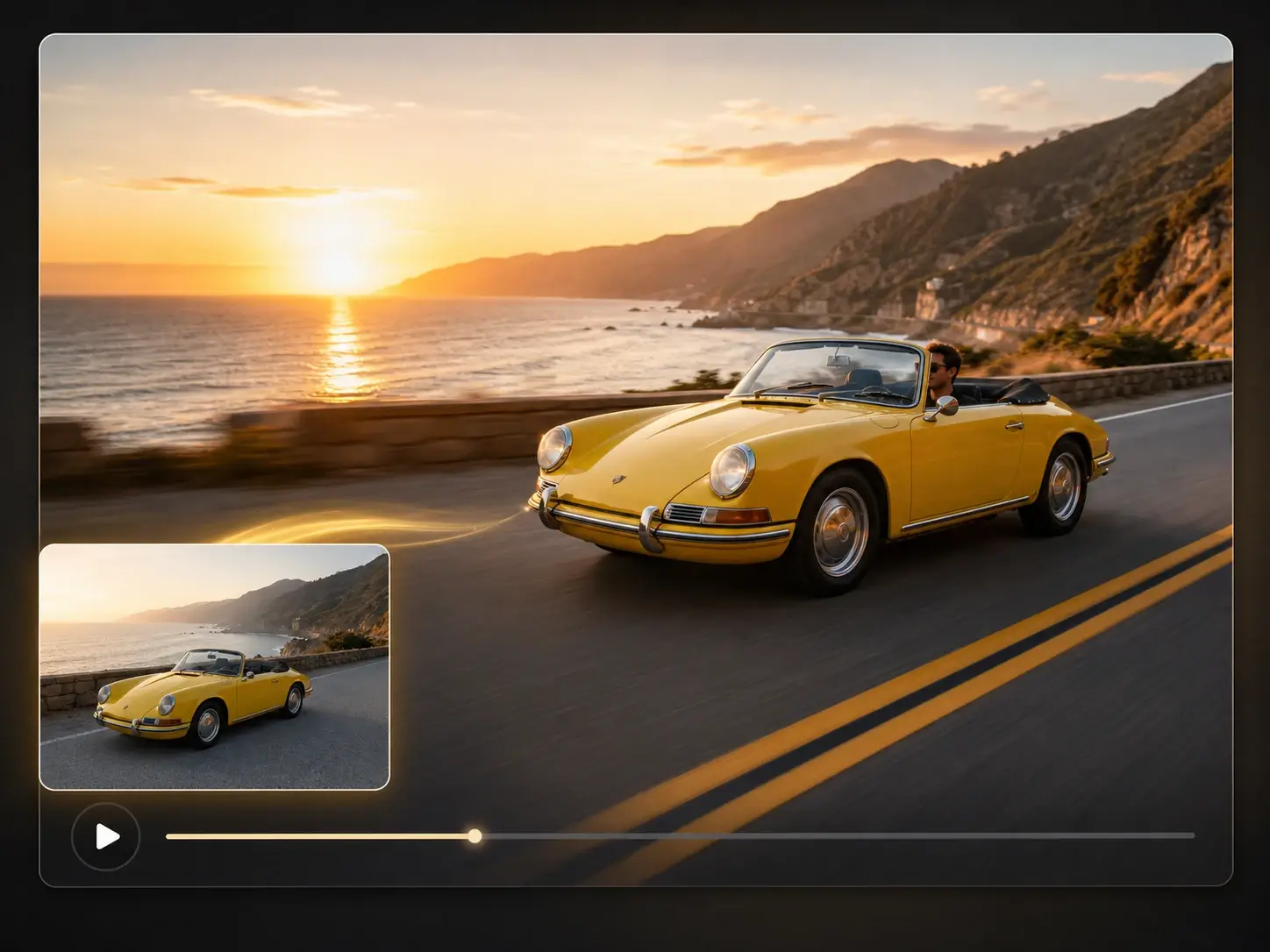Open the inset source image thumbnail

click(214, 667)
